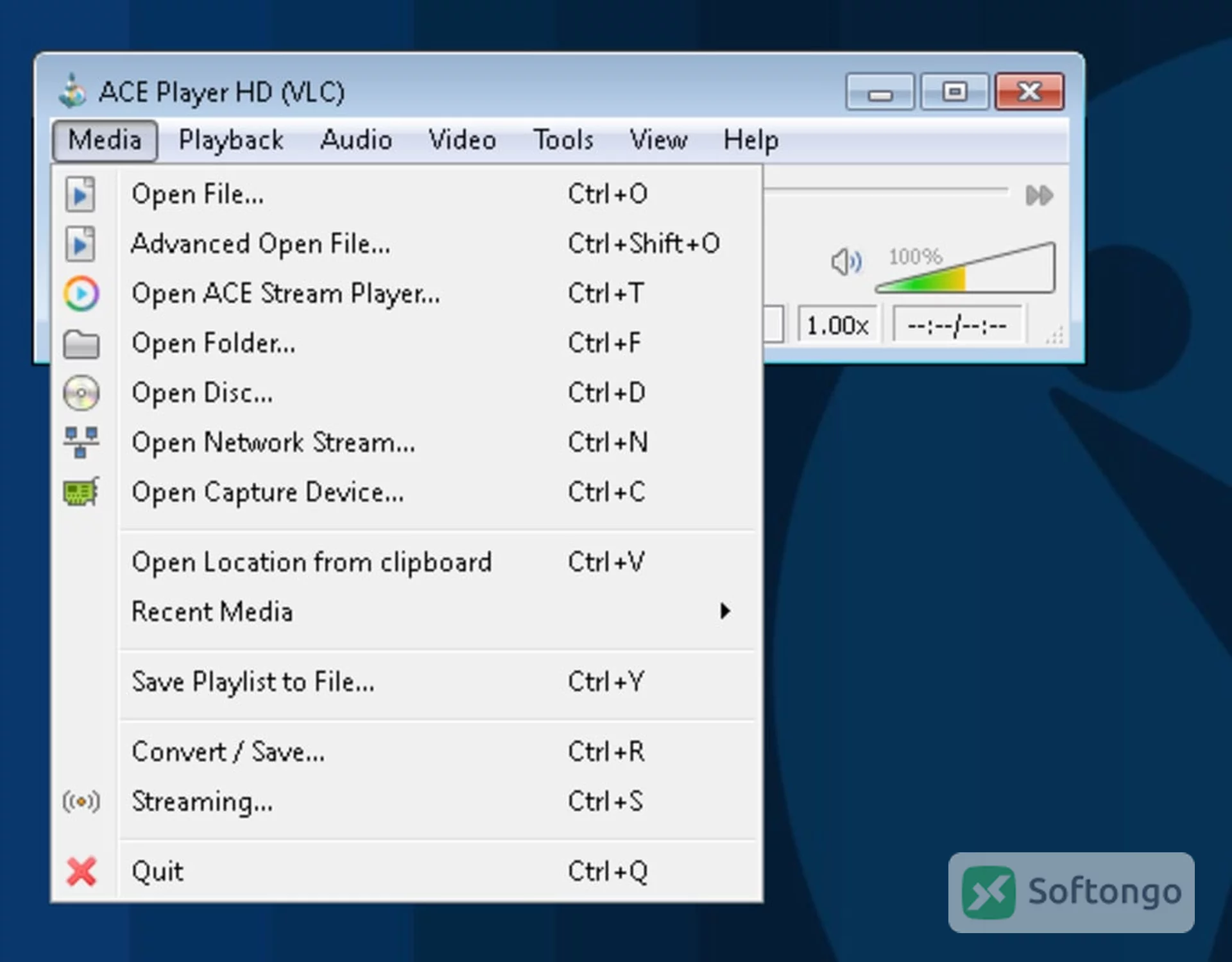
Task: Click the Open File document icon
Action: coord(80,194)
